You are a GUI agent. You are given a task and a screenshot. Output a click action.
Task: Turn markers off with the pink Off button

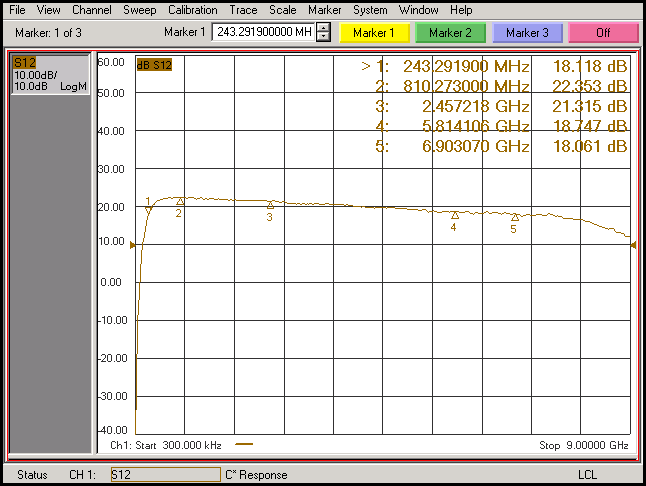(603, 33)
